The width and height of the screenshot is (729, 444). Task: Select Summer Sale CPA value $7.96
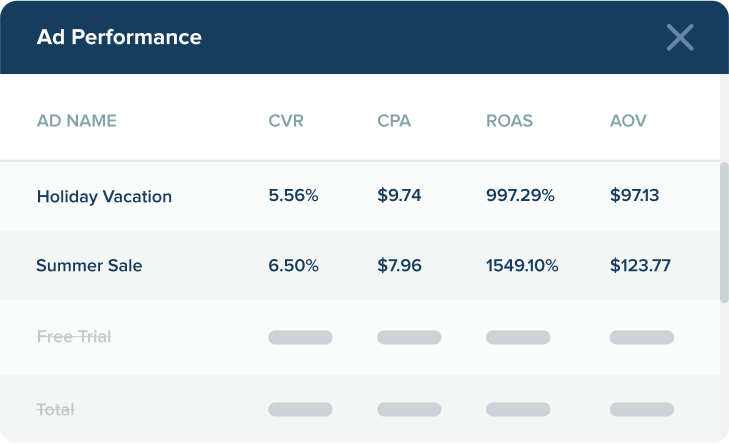[400, 266]
